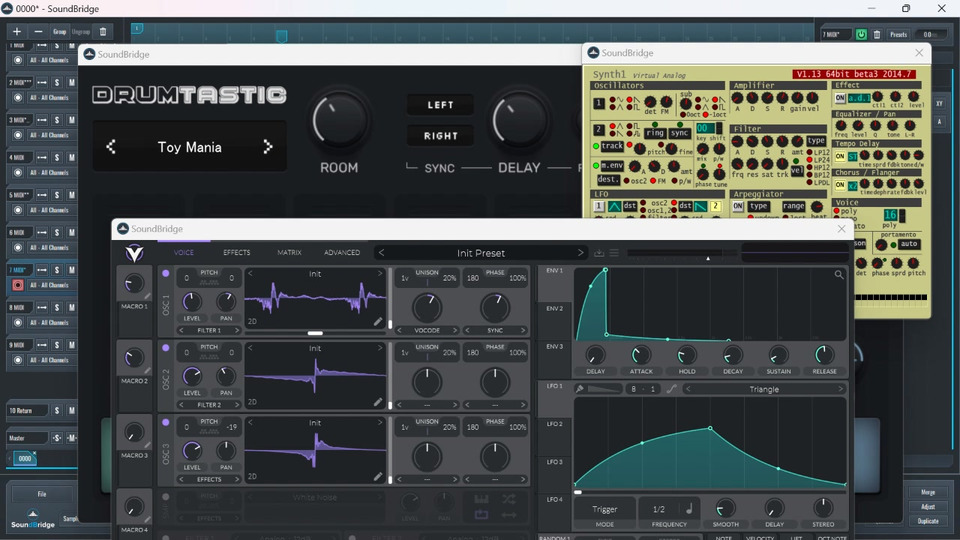The height and width of the screenshot is (540, 960).
Task: Switch to the ADVANCED tab
Action: tap(342, 253)
